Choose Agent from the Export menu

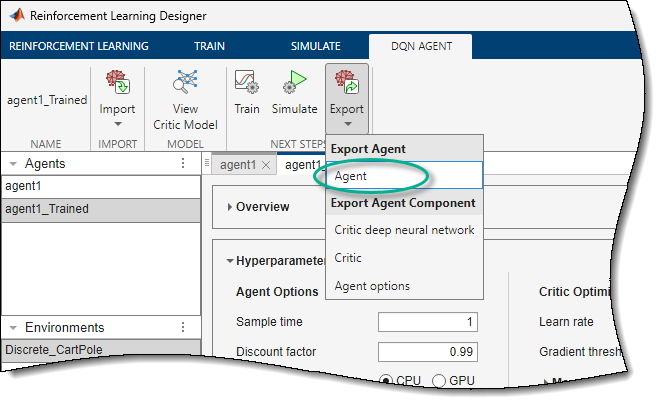[404, 175]
